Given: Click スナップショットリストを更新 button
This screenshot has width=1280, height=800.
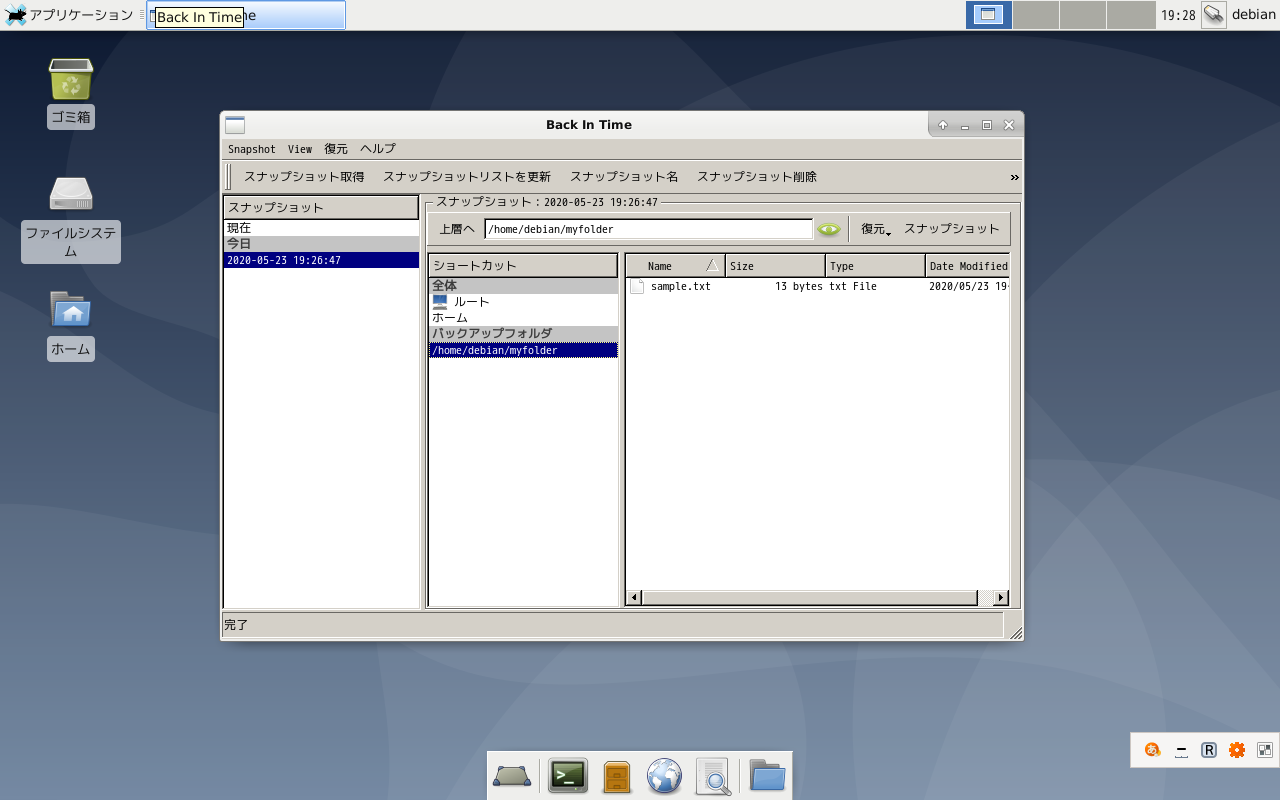Looking at the screenshot, I should coord(467,177).
